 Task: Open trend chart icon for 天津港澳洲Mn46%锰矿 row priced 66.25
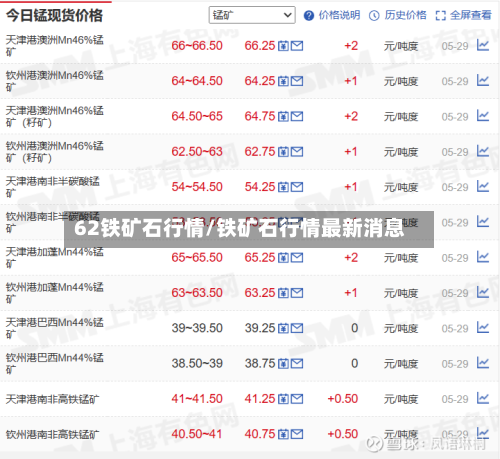[x=483, y=45]
